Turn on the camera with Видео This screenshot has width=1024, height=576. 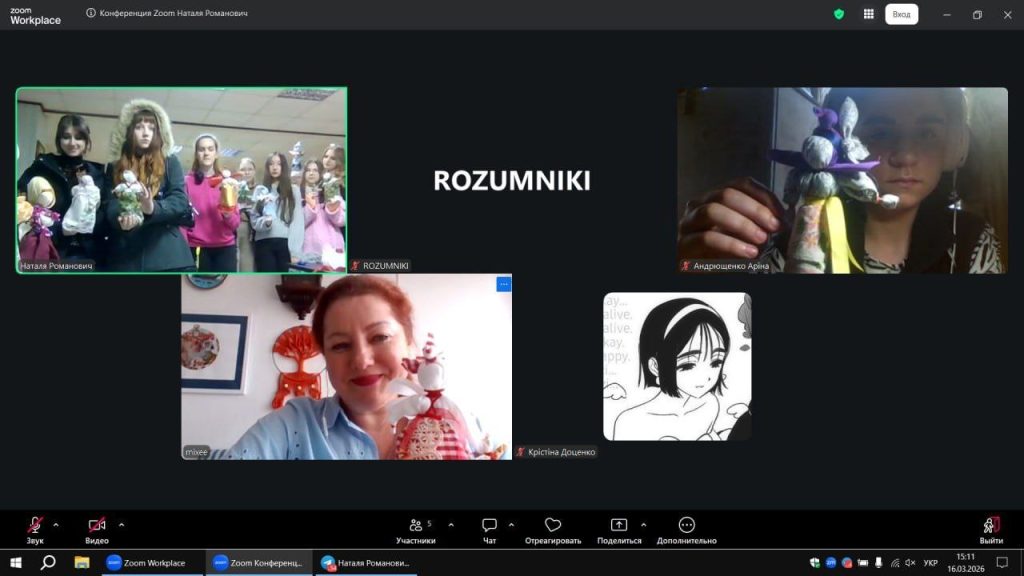tap(97, 526)
